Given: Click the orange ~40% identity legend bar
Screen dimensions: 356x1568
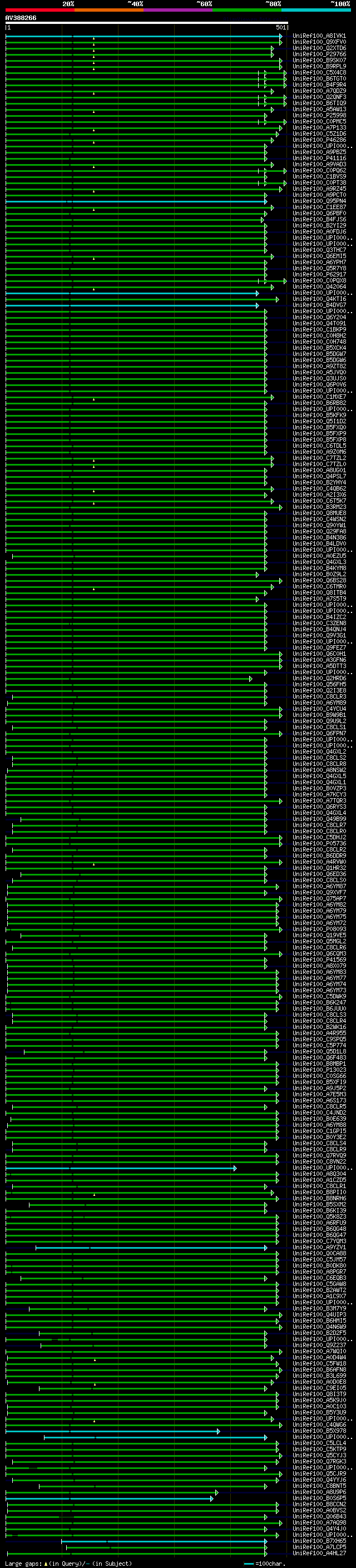Looking at the screenshot, I should click(108, 10).
